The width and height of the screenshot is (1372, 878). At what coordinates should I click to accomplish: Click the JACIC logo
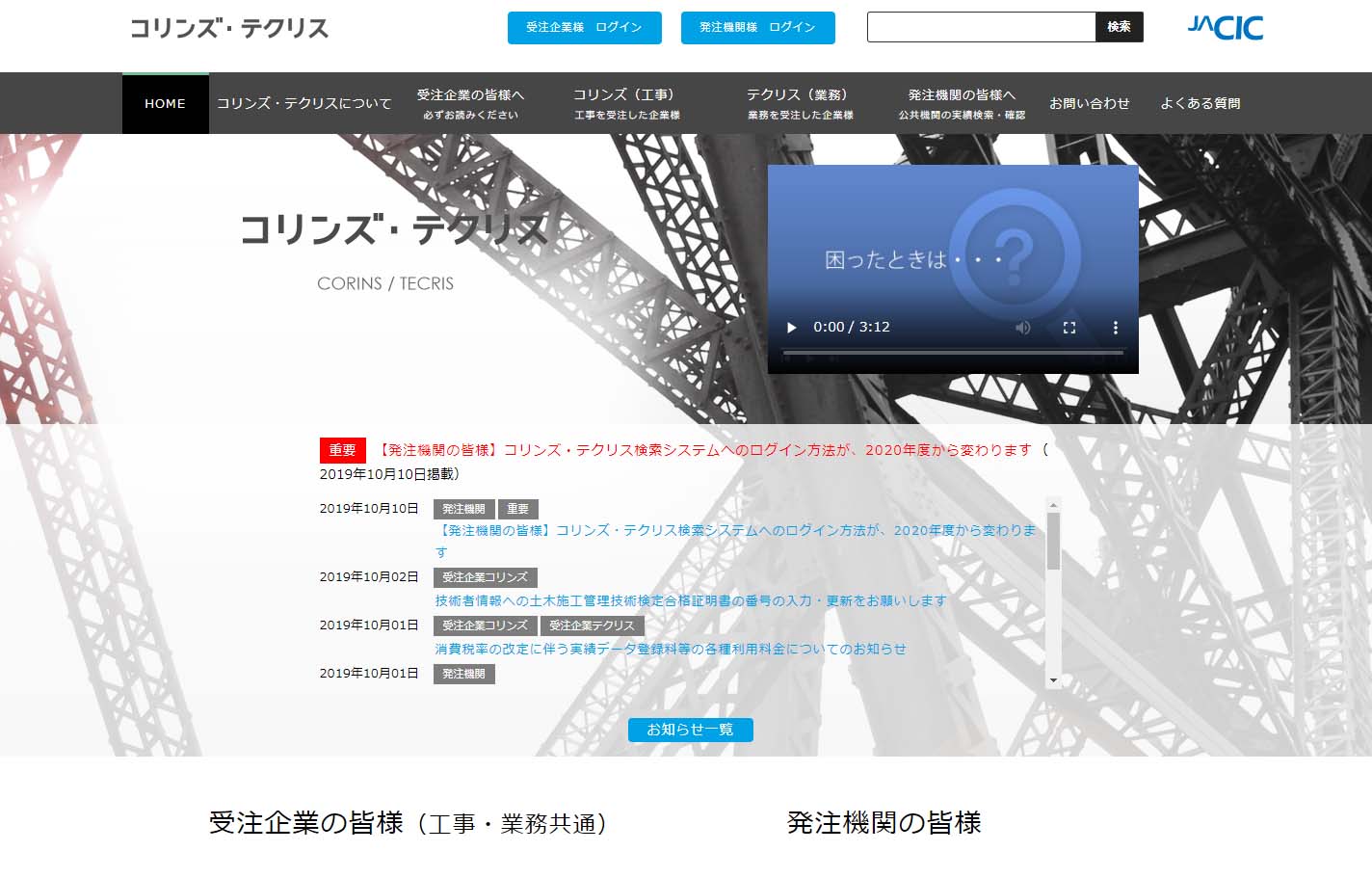click(1225, 27)
